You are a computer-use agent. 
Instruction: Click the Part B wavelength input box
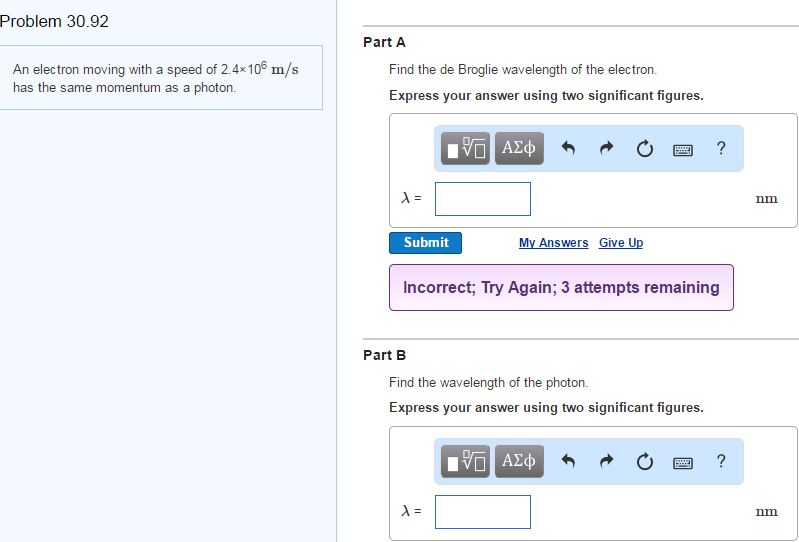[x=483, y=511]
